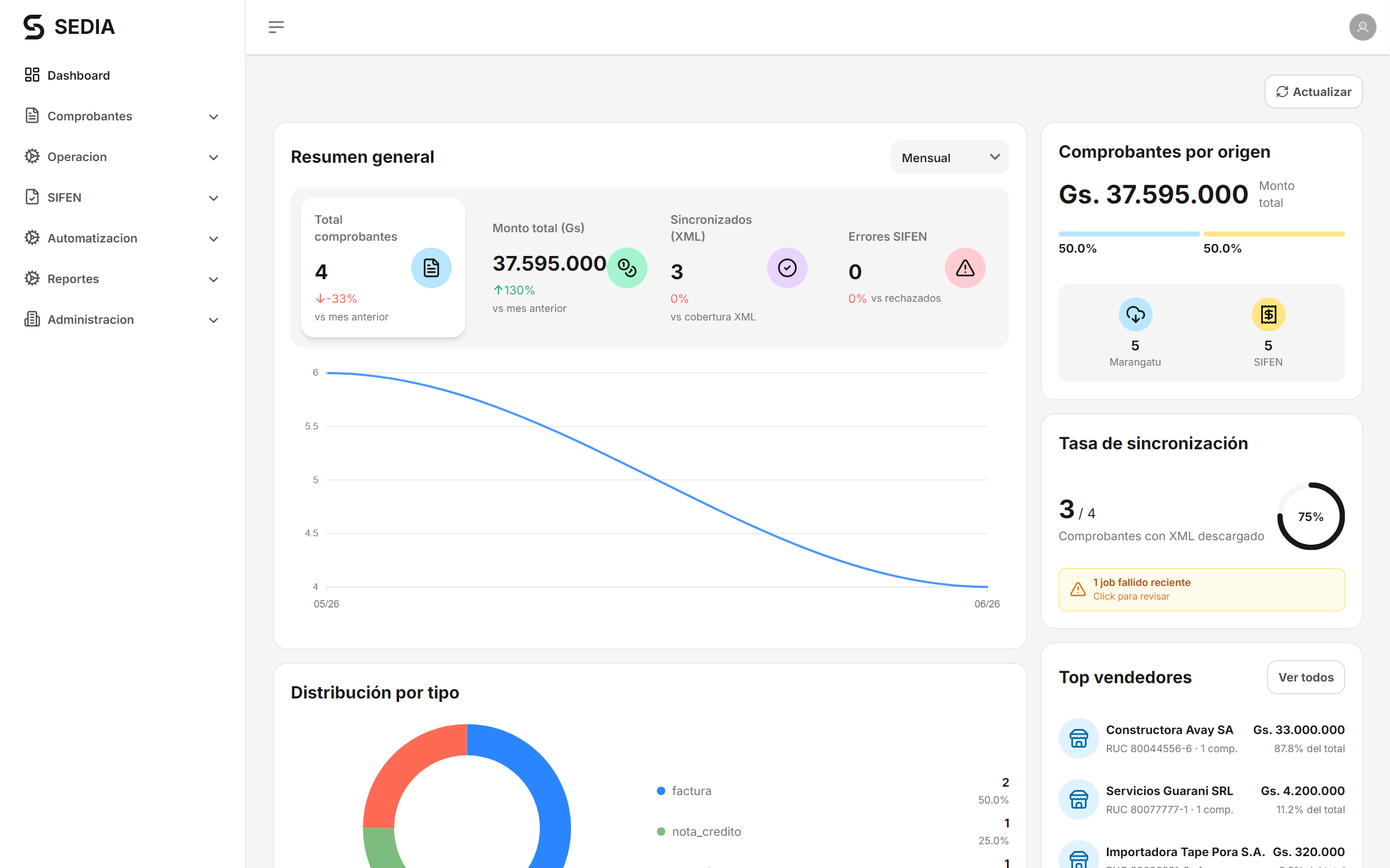Click the Marangatu cloud download icon
This screenshot has width=1390, height=868.
(1135, 315)
